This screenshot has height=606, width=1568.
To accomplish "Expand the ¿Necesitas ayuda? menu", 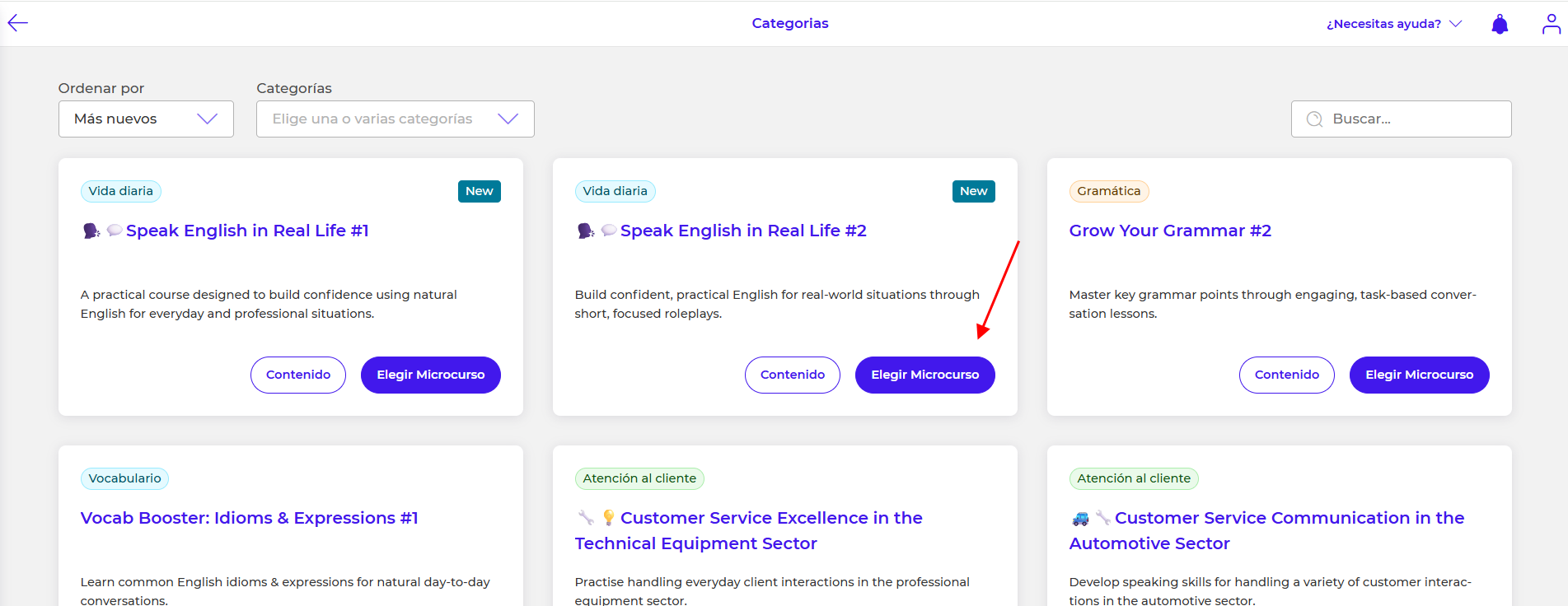I will (x=1393, y=24).
